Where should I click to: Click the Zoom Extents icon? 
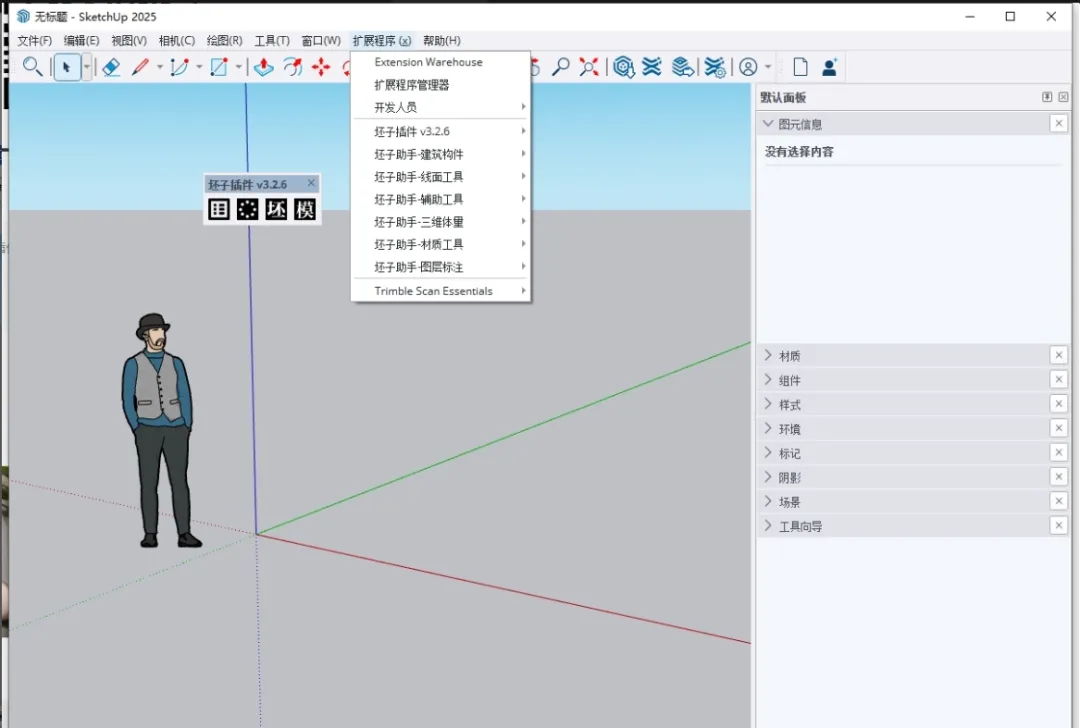tap(589, 67)
